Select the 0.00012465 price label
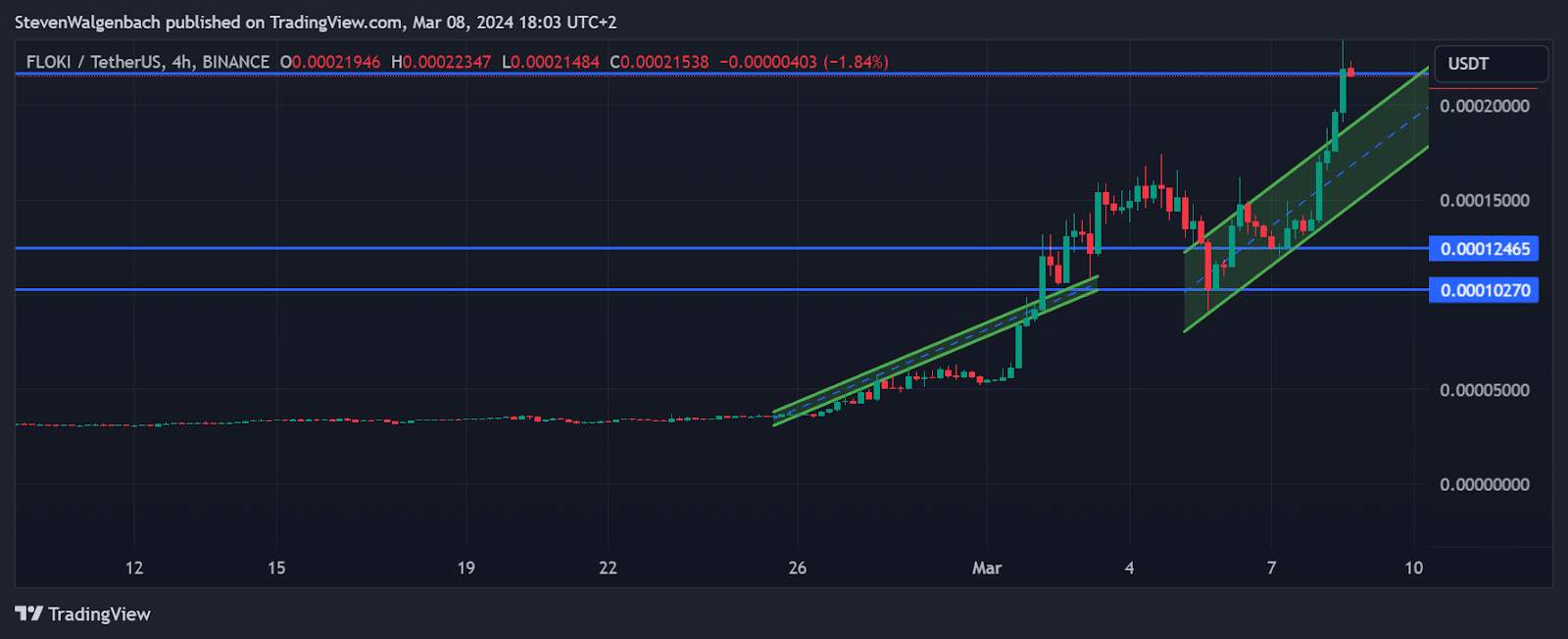Viewport: 1568px width, 639px height. (1484, 249)
